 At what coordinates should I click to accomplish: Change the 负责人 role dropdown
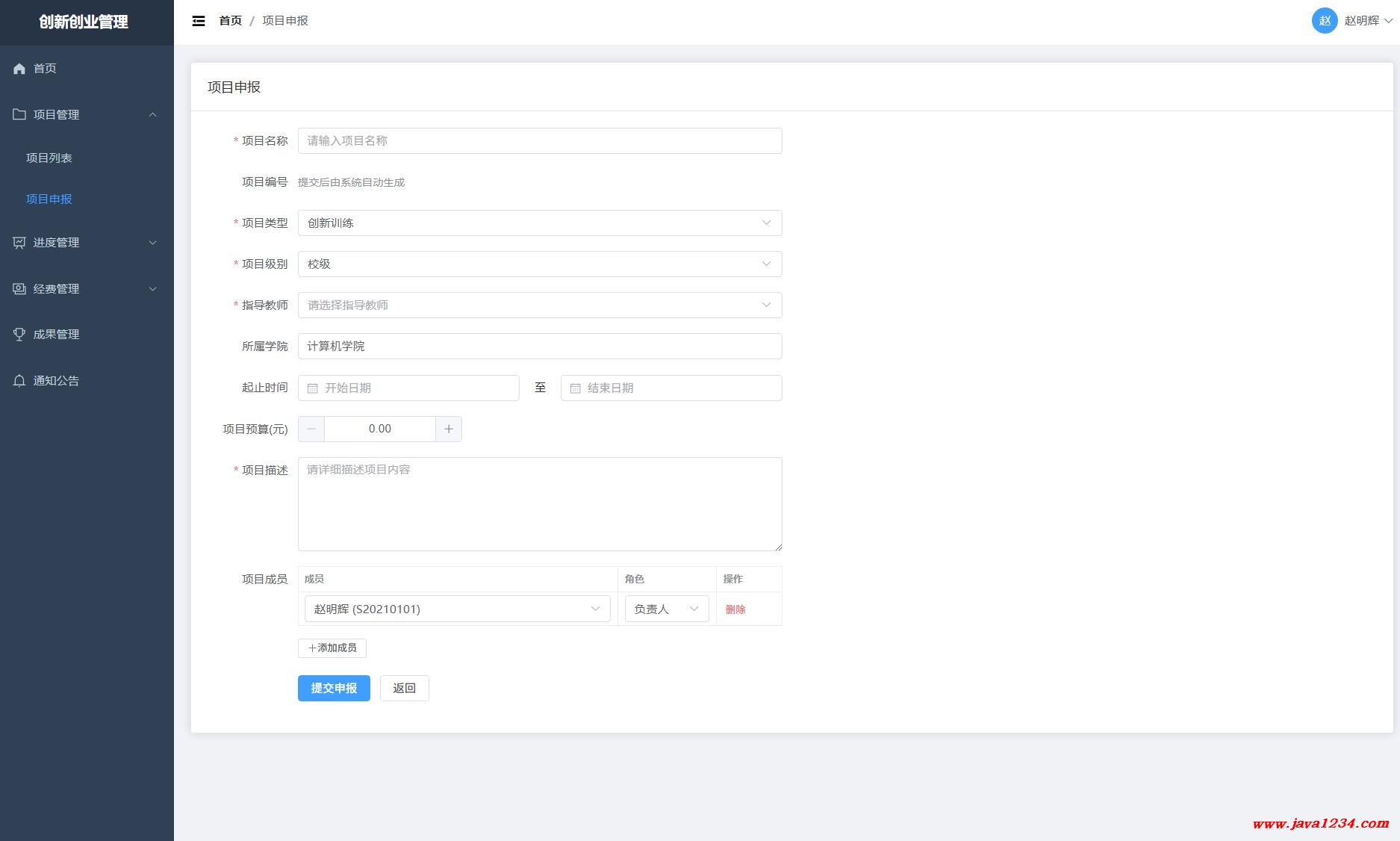point(666,609)
